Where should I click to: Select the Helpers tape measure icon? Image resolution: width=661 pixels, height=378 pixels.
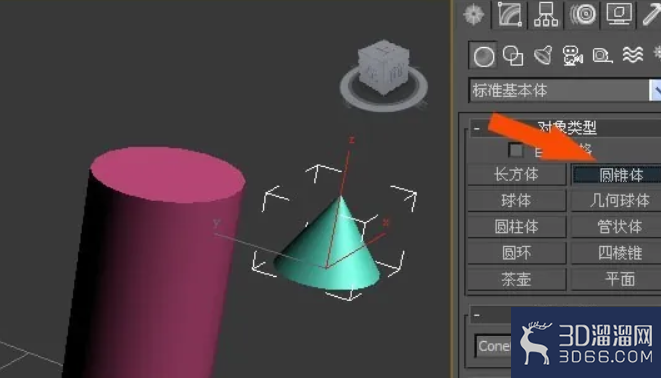[x=602, y=55]
